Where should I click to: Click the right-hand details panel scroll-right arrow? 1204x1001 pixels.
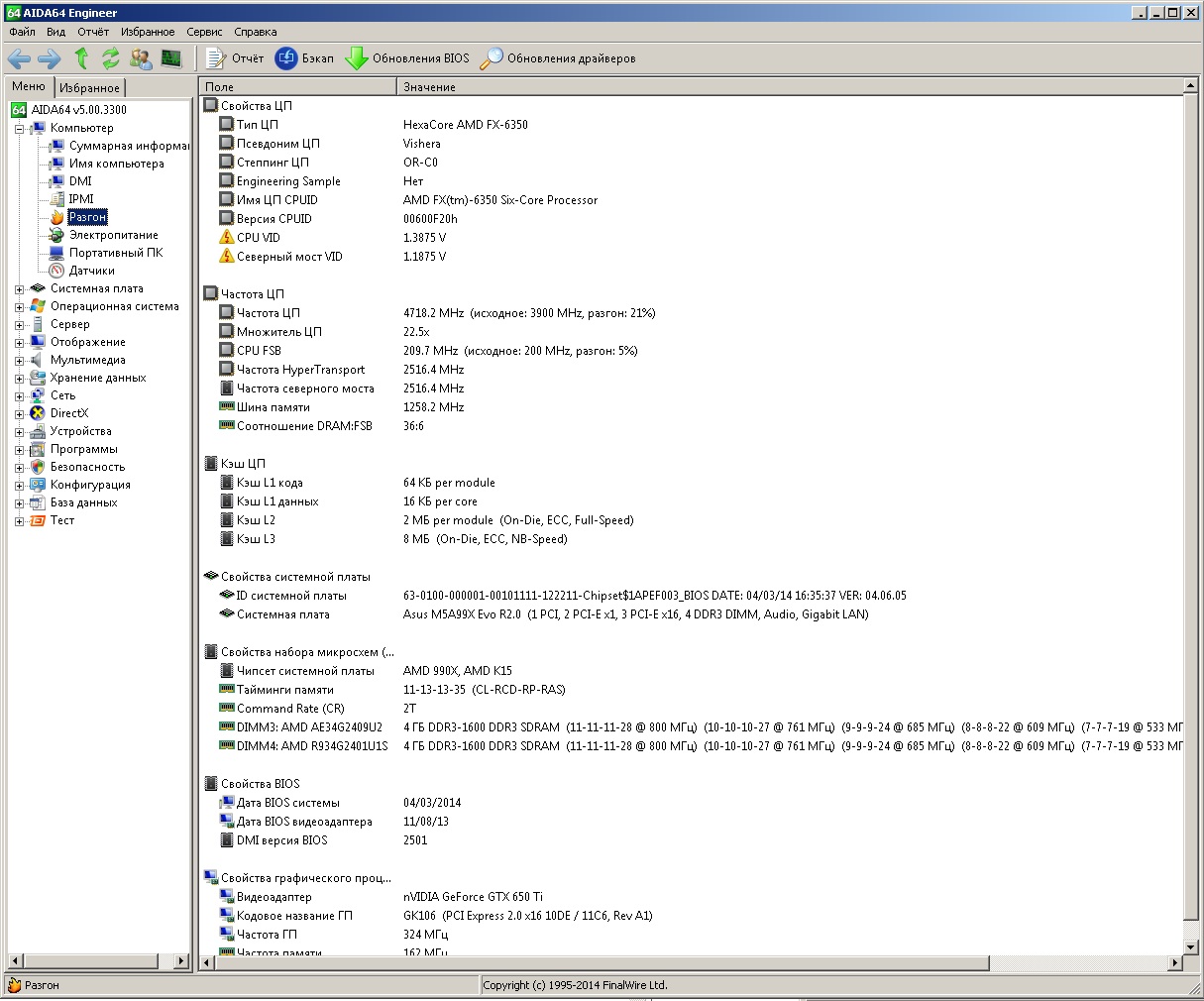click(1175, 962)
